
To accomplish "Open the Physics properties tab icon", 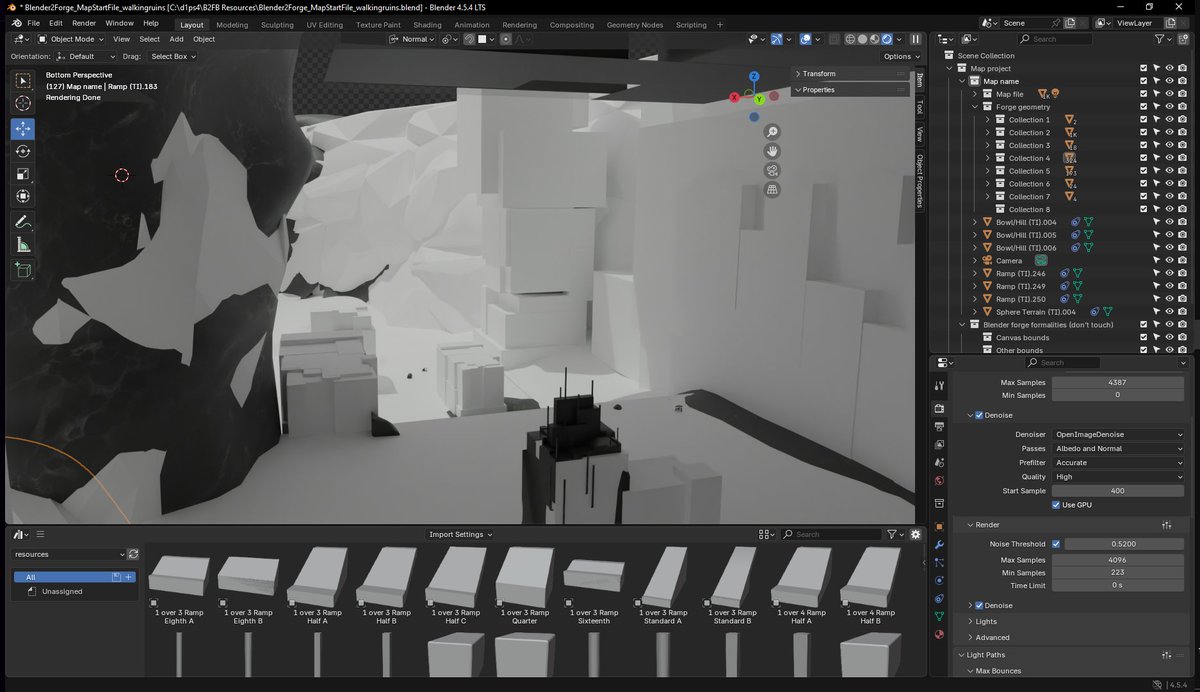I will point(939,580).
